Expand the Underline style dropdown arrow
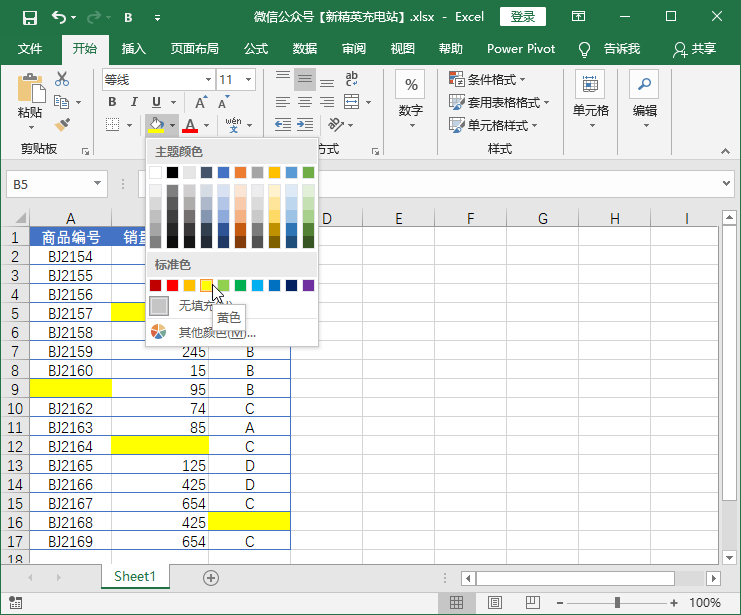The height and width of the screenshot is (615, 741). pos(173,102)
